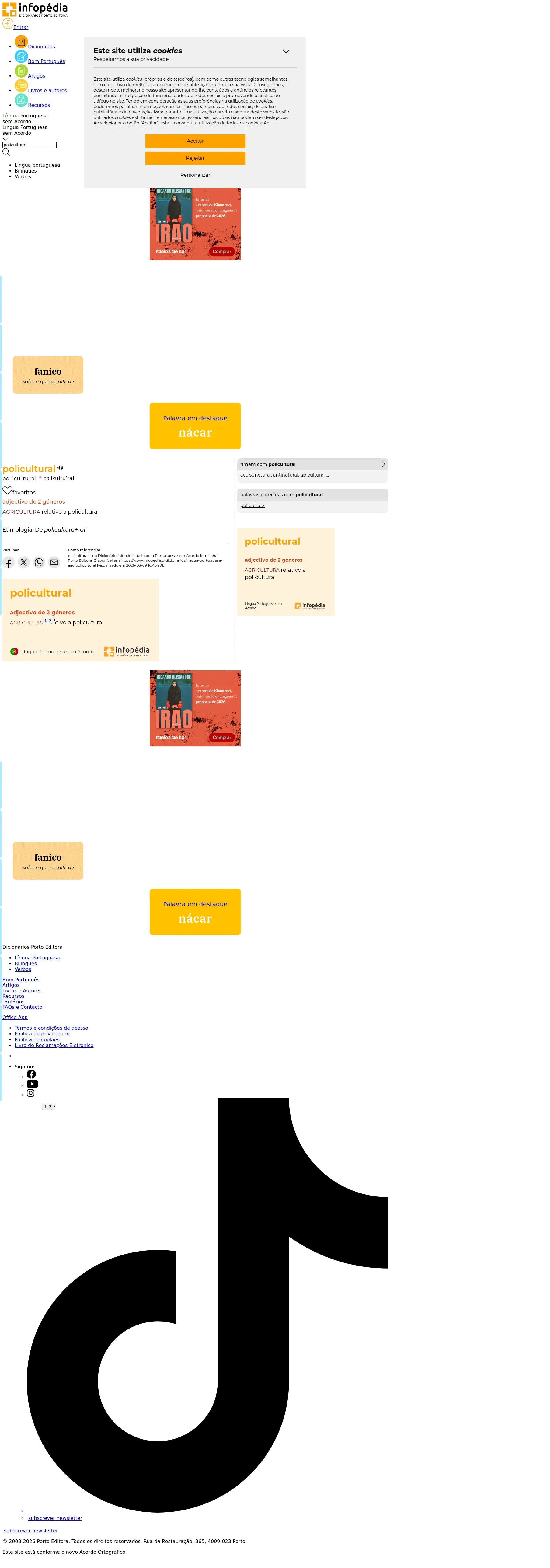Screen dimensions: 550x1568
Task: Open the rhyming word 'acupunctural'
Action: [256, 475]
